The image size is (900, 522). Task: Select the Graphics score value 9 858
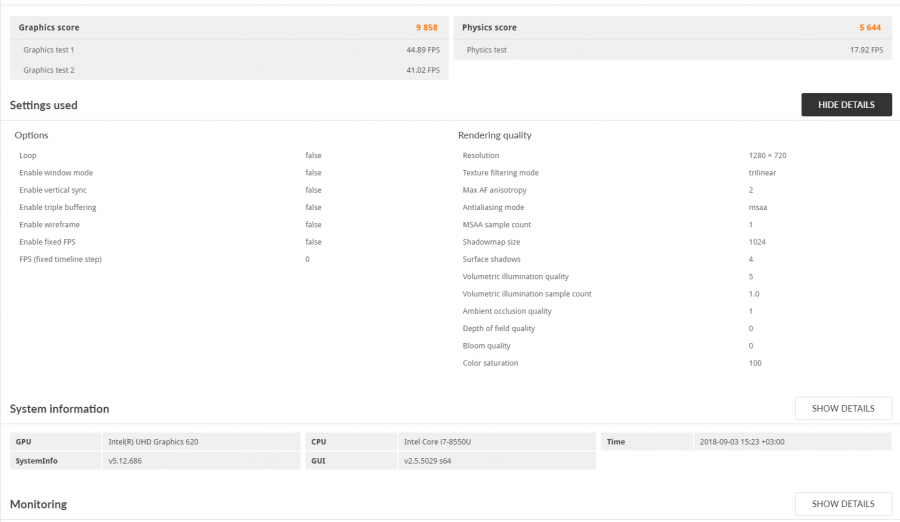(x=426, y=27)
